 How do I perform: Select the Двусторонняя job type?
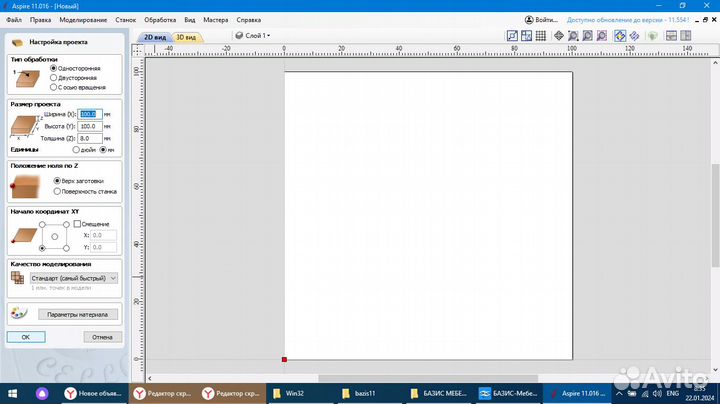click(54, 77)
